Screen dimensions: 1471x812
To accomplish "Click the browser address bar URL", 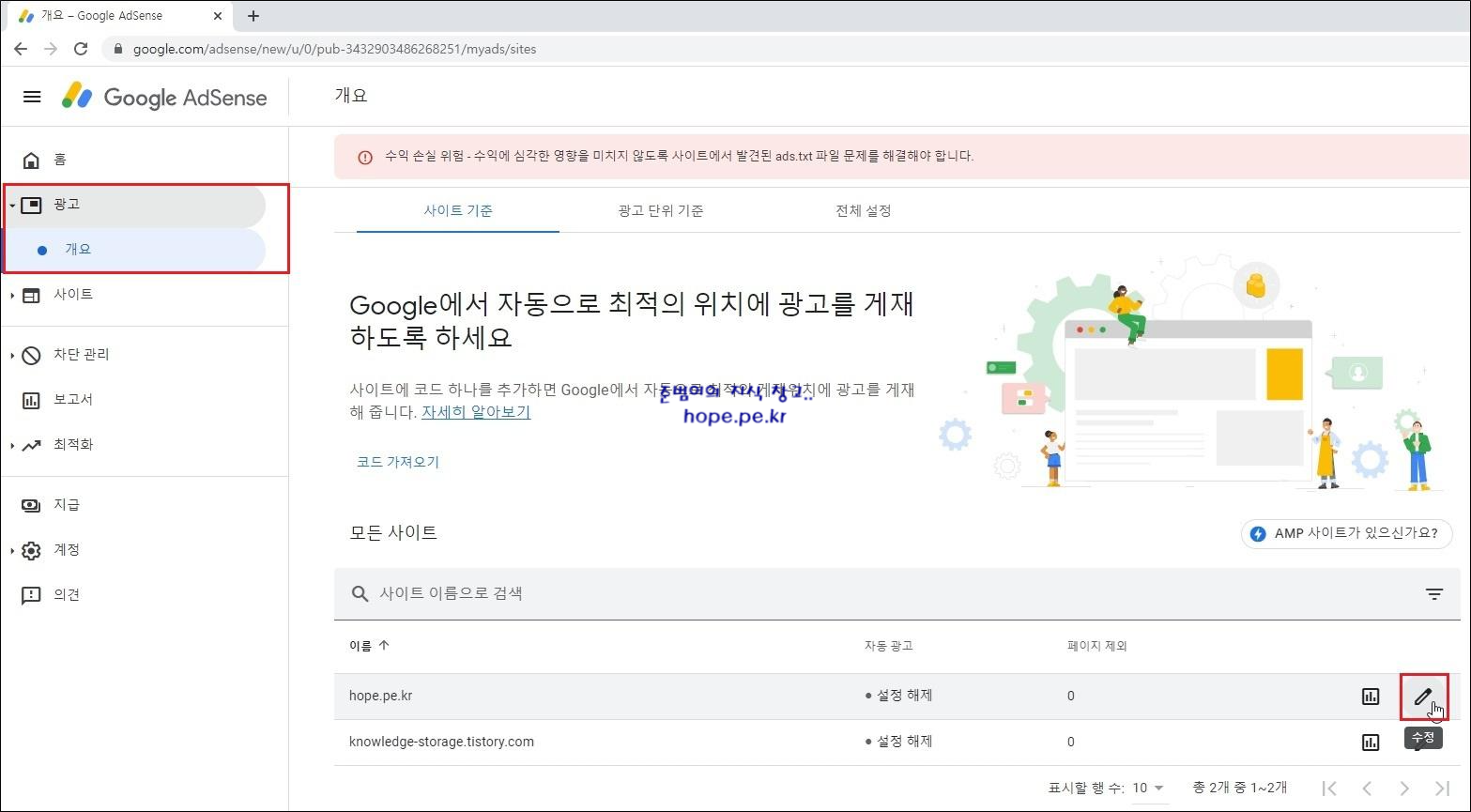I will 334,49.
